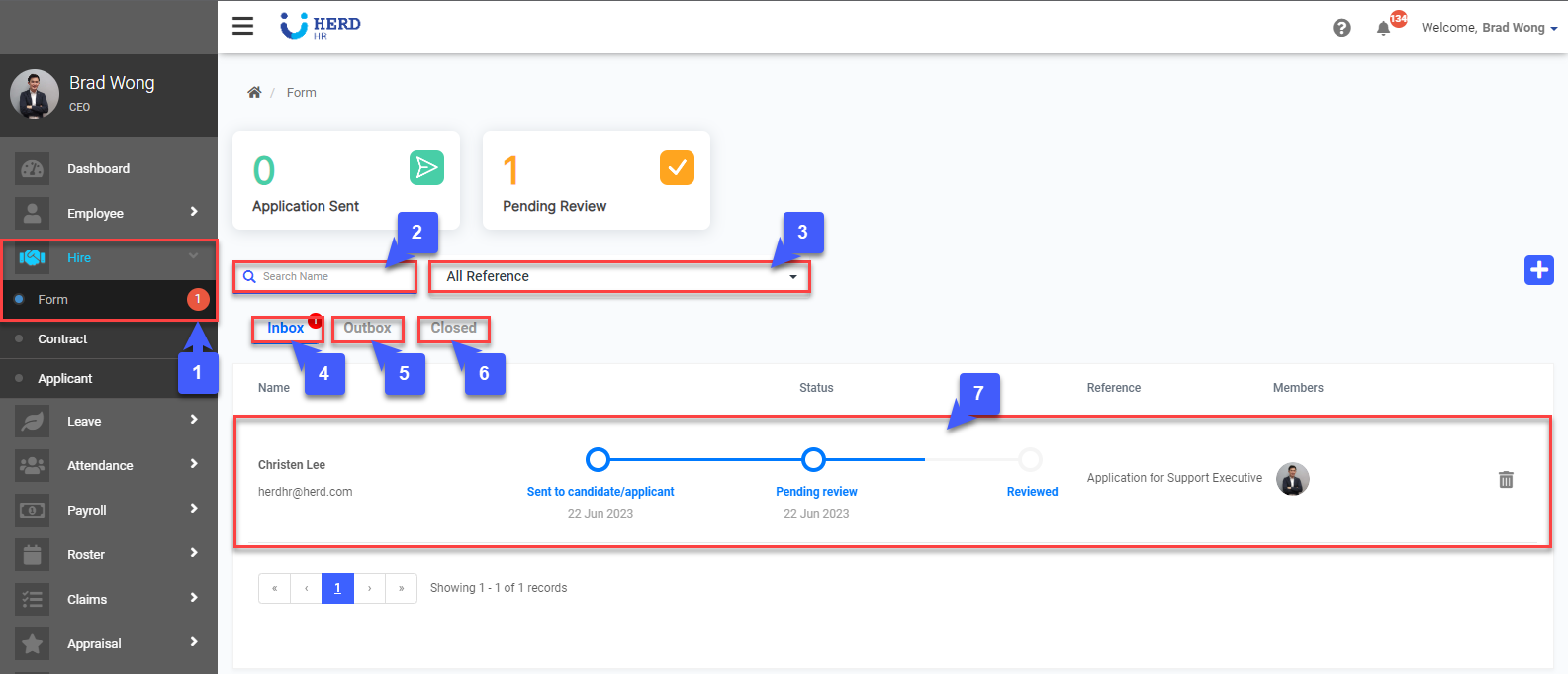Image resolution: width=1568 pixels, height=674 pixels.
Task: Switch to the Outbox tab
Action: [367, 328]
